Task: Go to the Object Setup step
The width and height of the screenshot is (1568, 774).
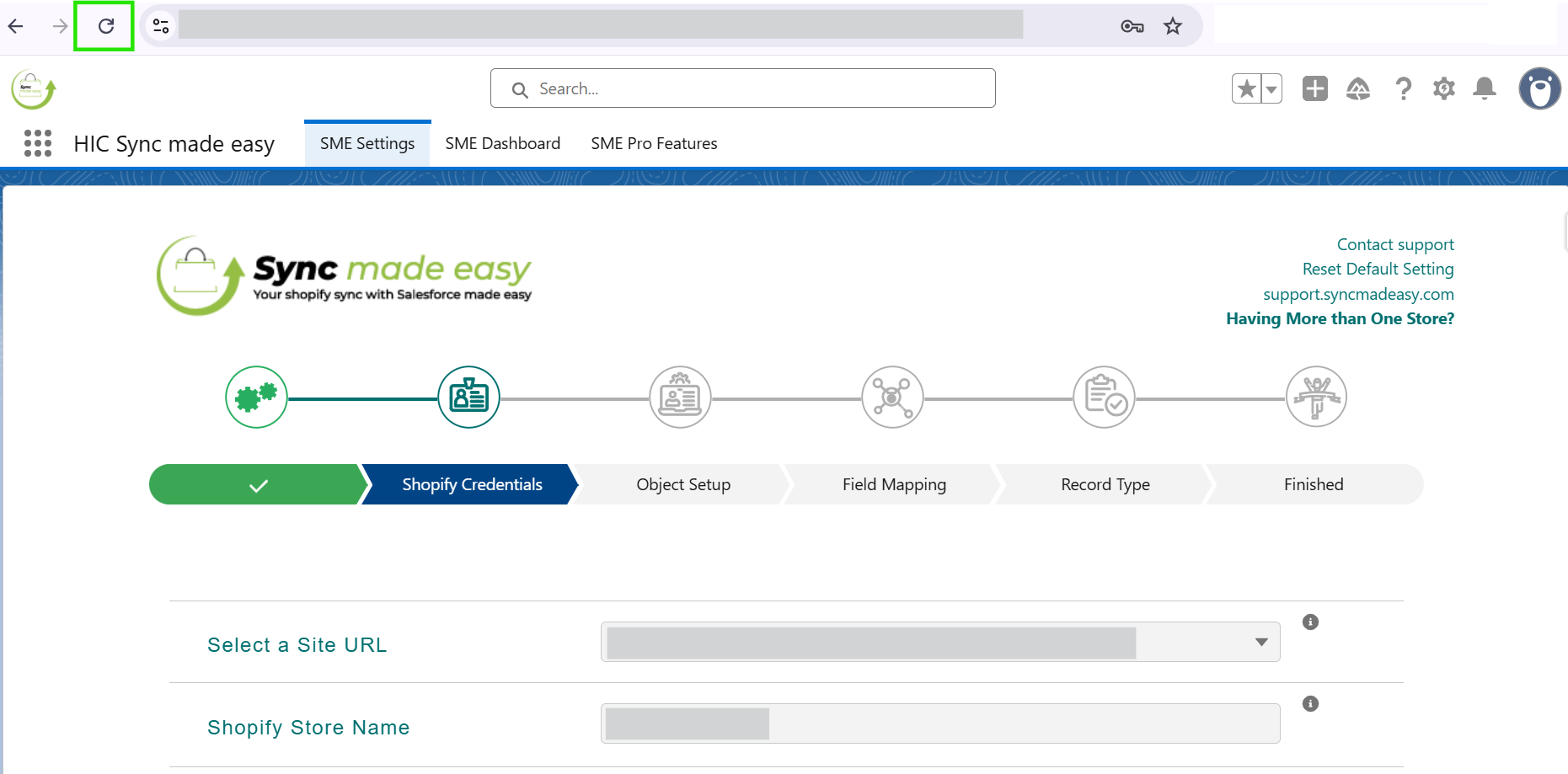Action: coord(683,484)
